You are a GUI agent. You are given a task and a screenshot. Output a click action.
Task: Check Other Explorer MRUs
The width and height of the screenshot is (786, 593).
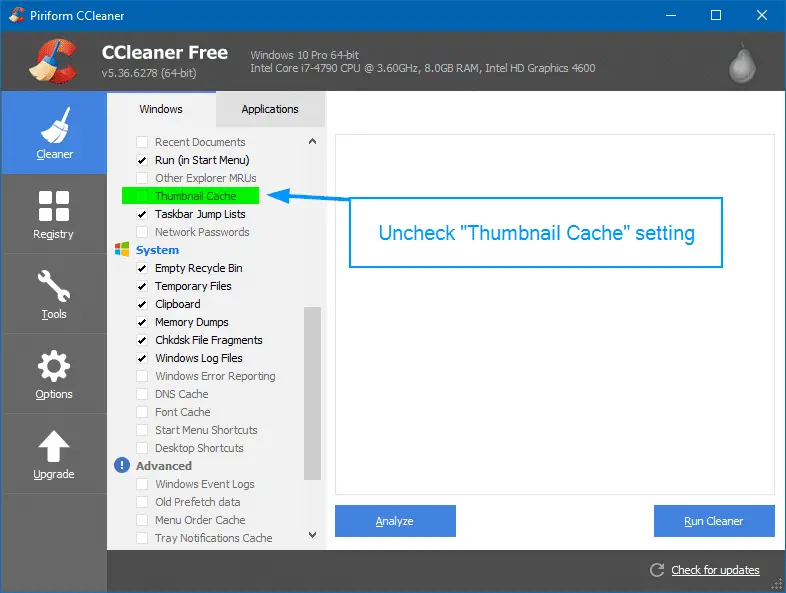(142, 178)
